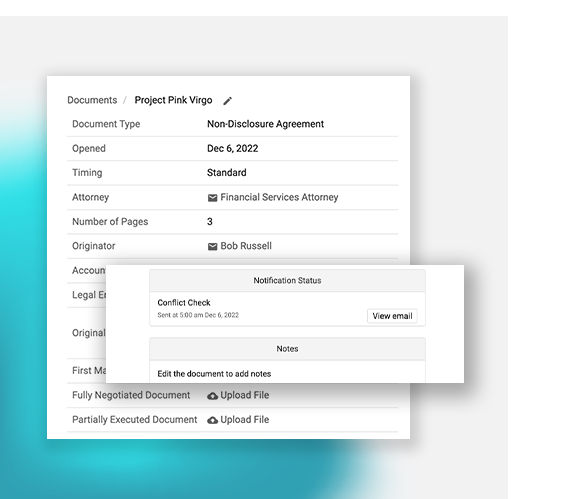
Task: Click the Notification Status header
Action: tap(287, 281)
